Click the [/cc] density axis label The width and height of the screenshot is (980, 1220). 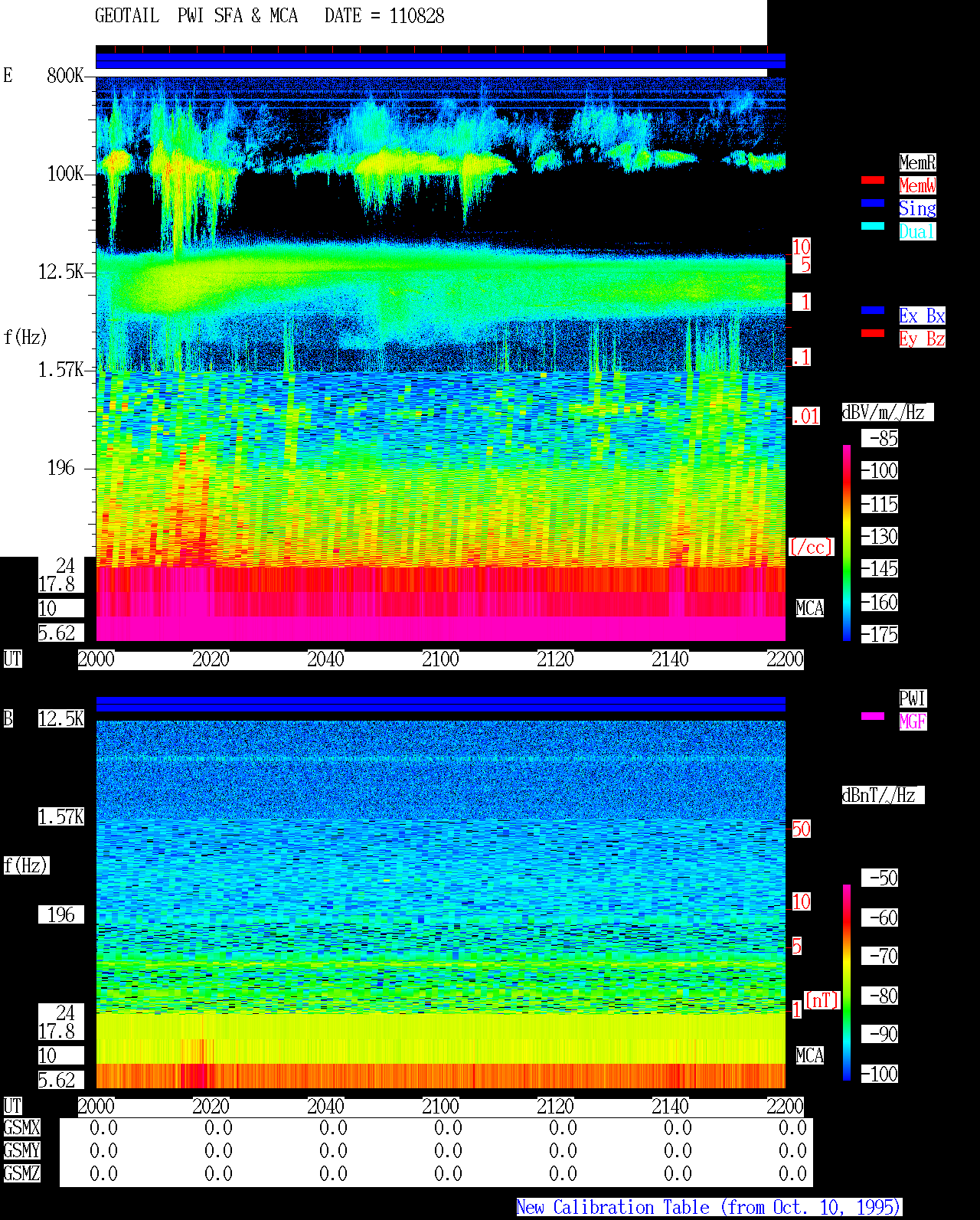pyautogui.click(x=811, y=548)
